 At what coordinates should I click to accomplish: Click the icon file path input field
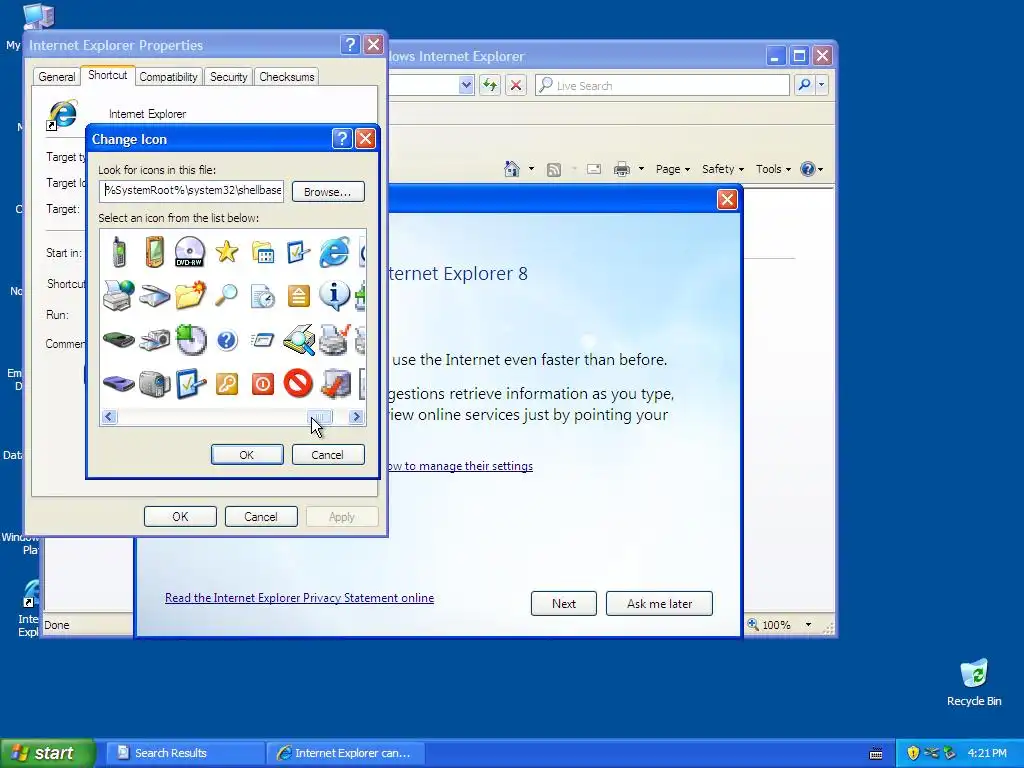192,191
